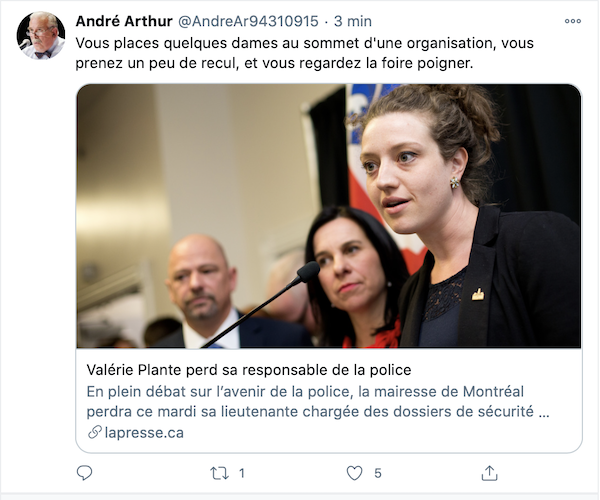
Task: Open André Arthur's profile avatar
Action: 41,35
